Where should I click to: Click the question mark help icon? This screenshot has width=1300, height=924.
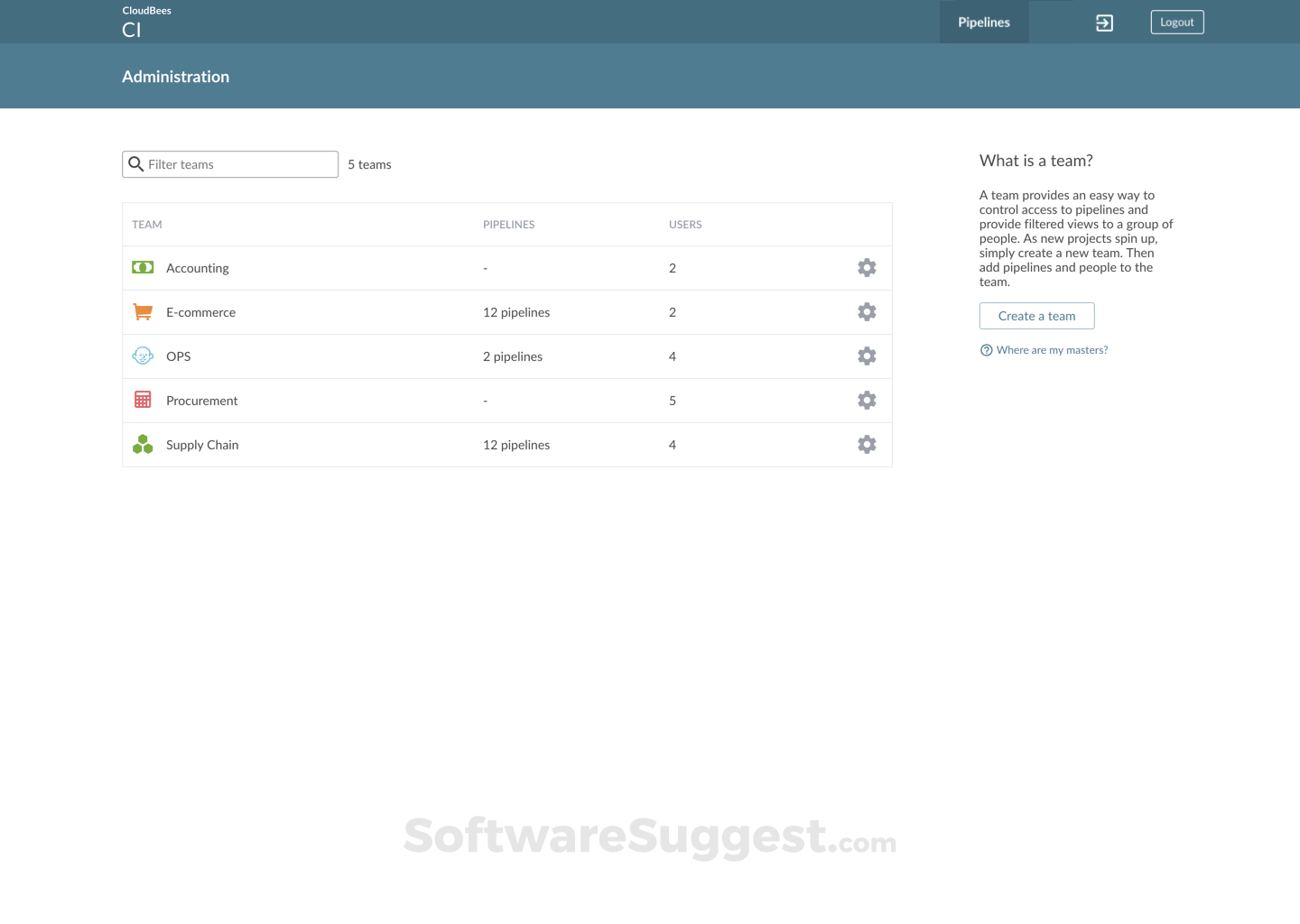pyautogui.click(x=985, y=349)
